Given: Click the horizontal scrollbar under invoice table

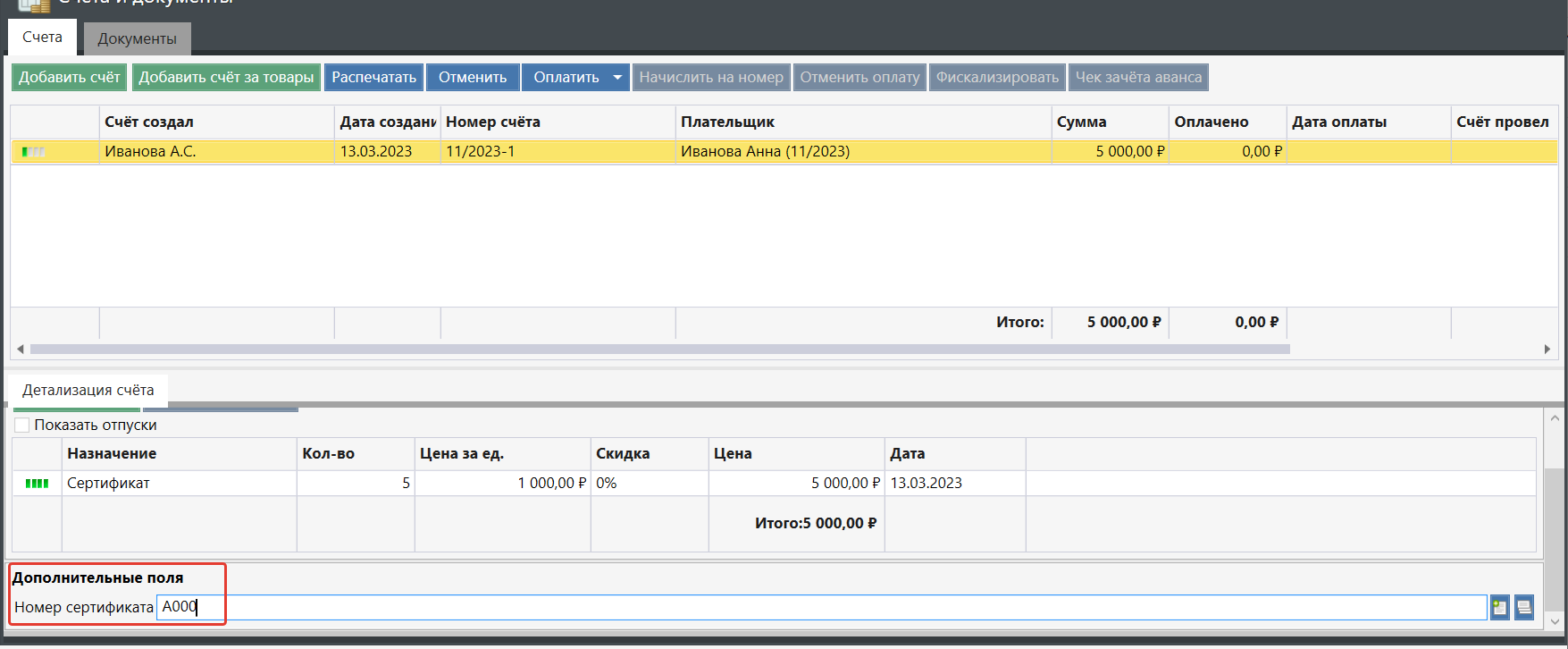Looking at the screenshot, I should point(659,350).
